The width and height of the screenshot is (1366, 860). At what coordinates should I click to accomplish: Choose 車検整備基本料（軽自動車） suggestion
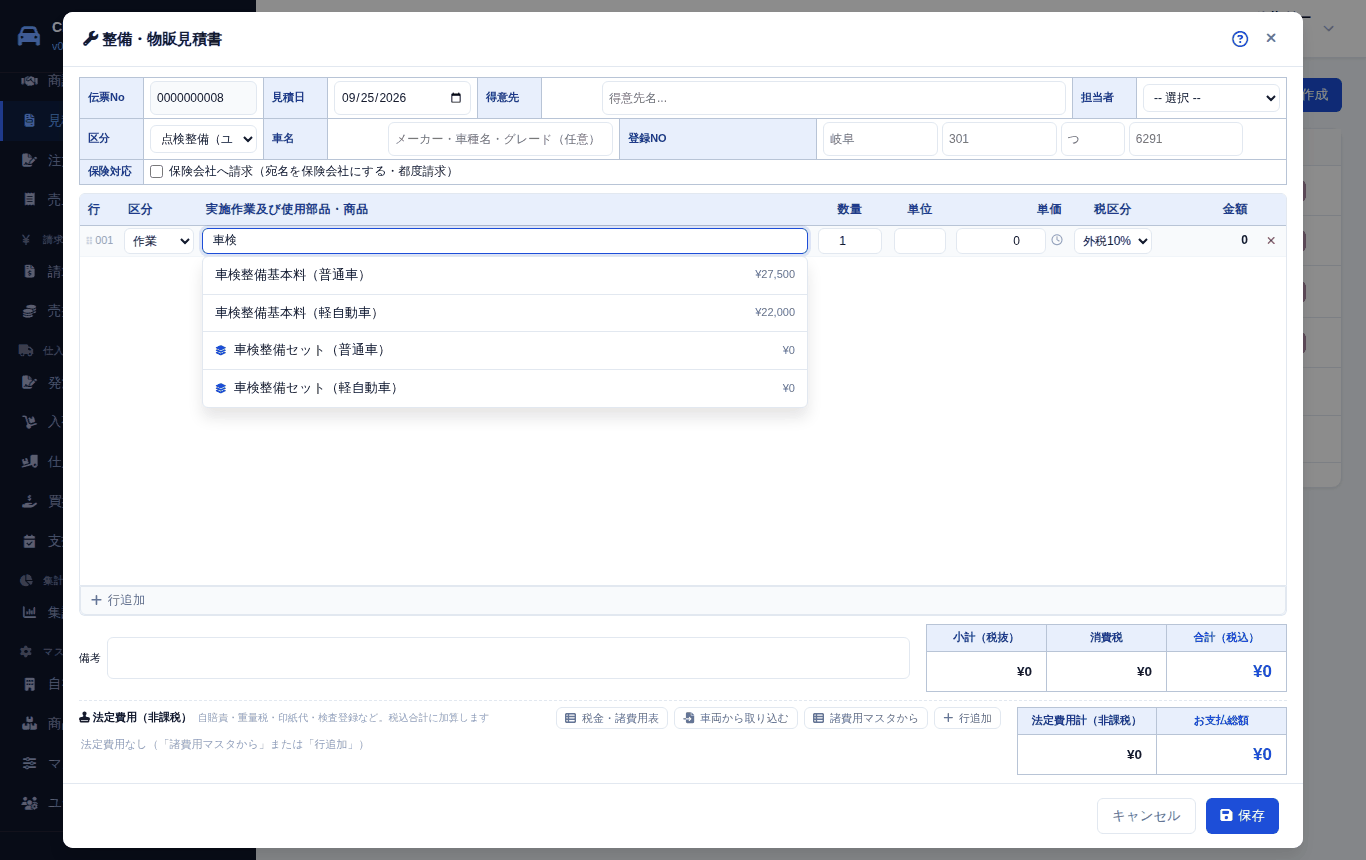coord(505,313)
